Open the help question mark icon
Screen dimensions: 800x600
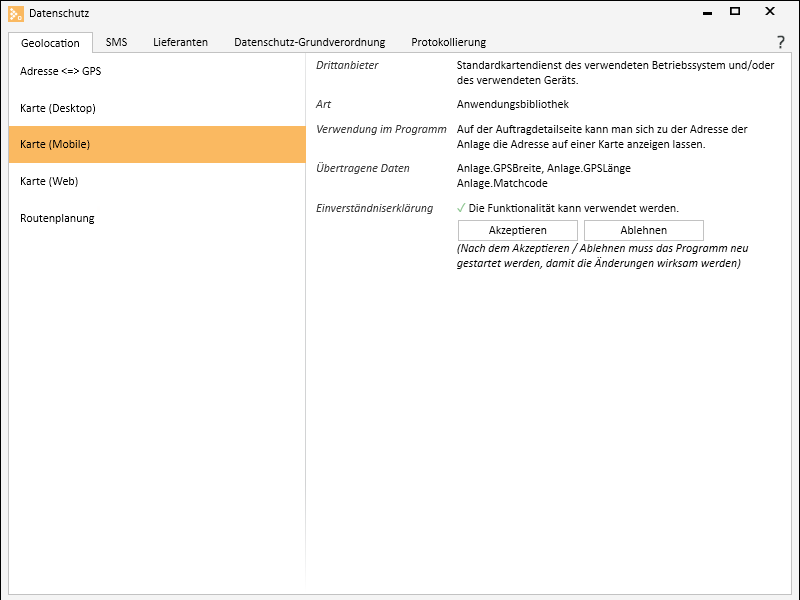781,42
